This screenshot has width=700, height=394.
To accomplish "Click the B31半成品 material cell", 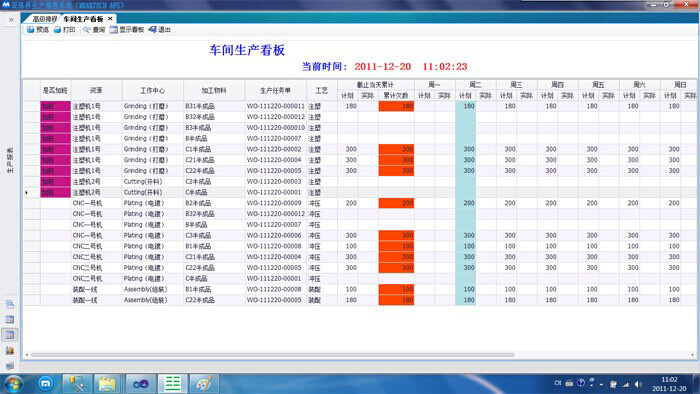I will [x=214, y=106].
